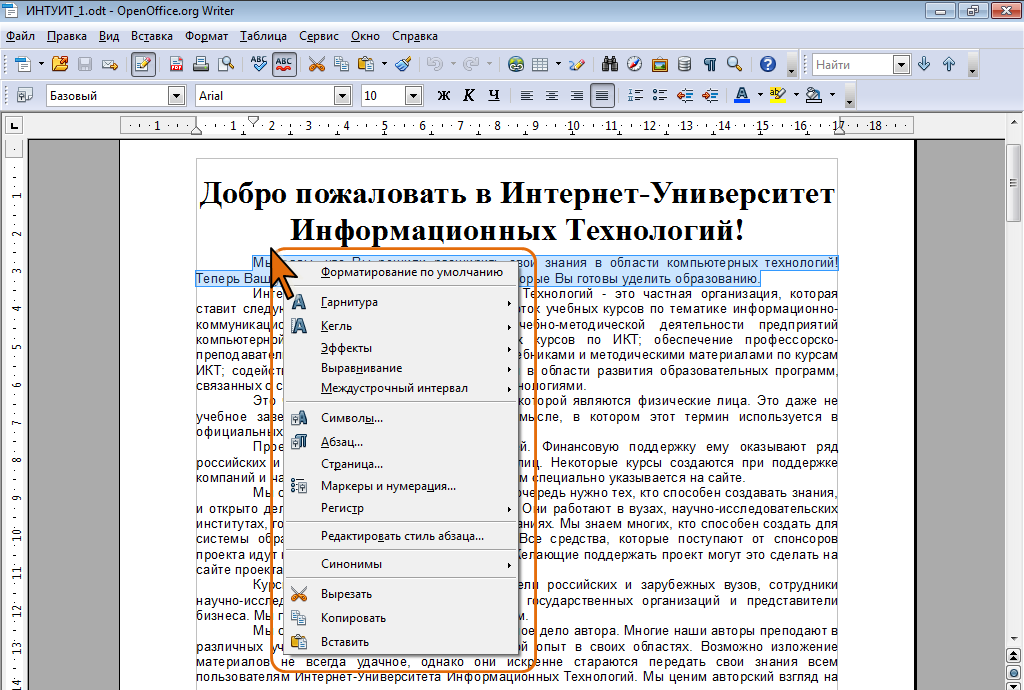Toggle bold (Ж) formatting

tap(444, 95)
